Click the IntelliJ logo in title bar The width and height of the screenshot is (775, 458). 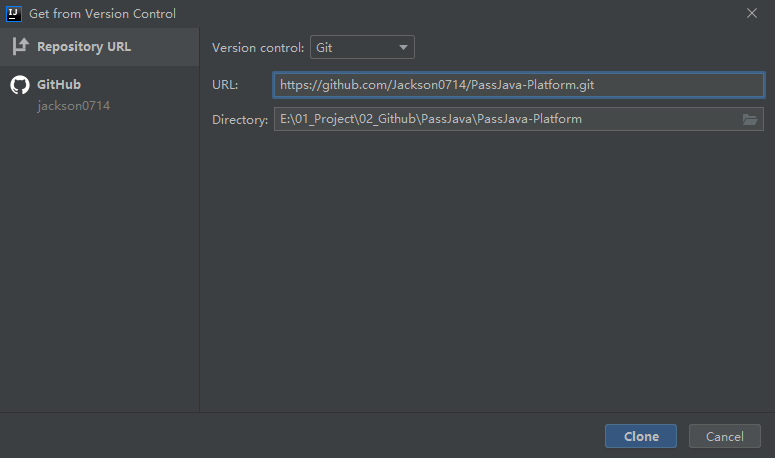click(x=14, y=13)
